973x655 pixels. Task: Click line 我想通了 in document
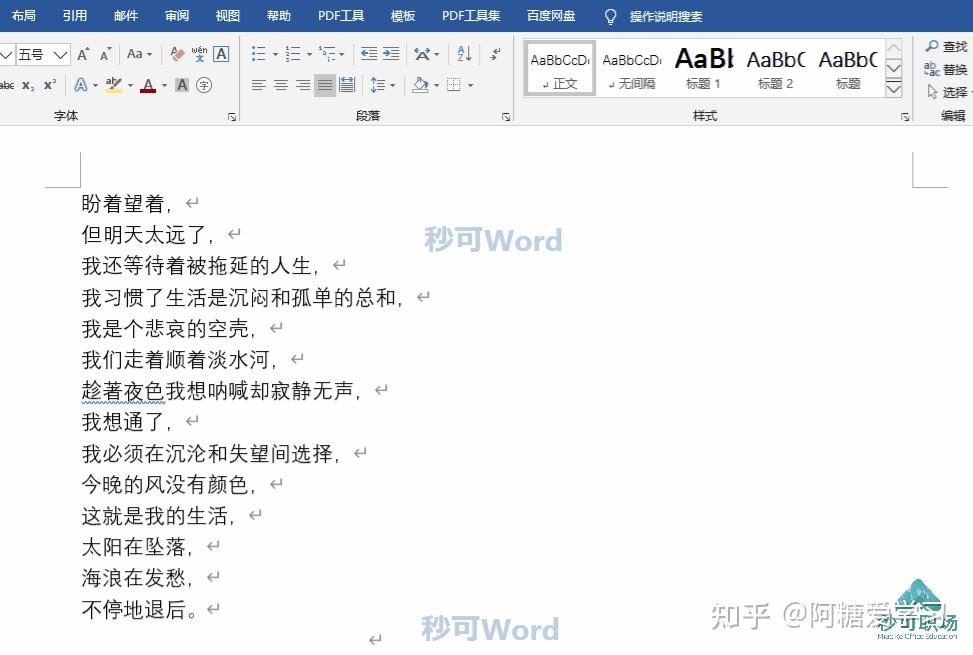pyautogui.click(x=127, y=422)
